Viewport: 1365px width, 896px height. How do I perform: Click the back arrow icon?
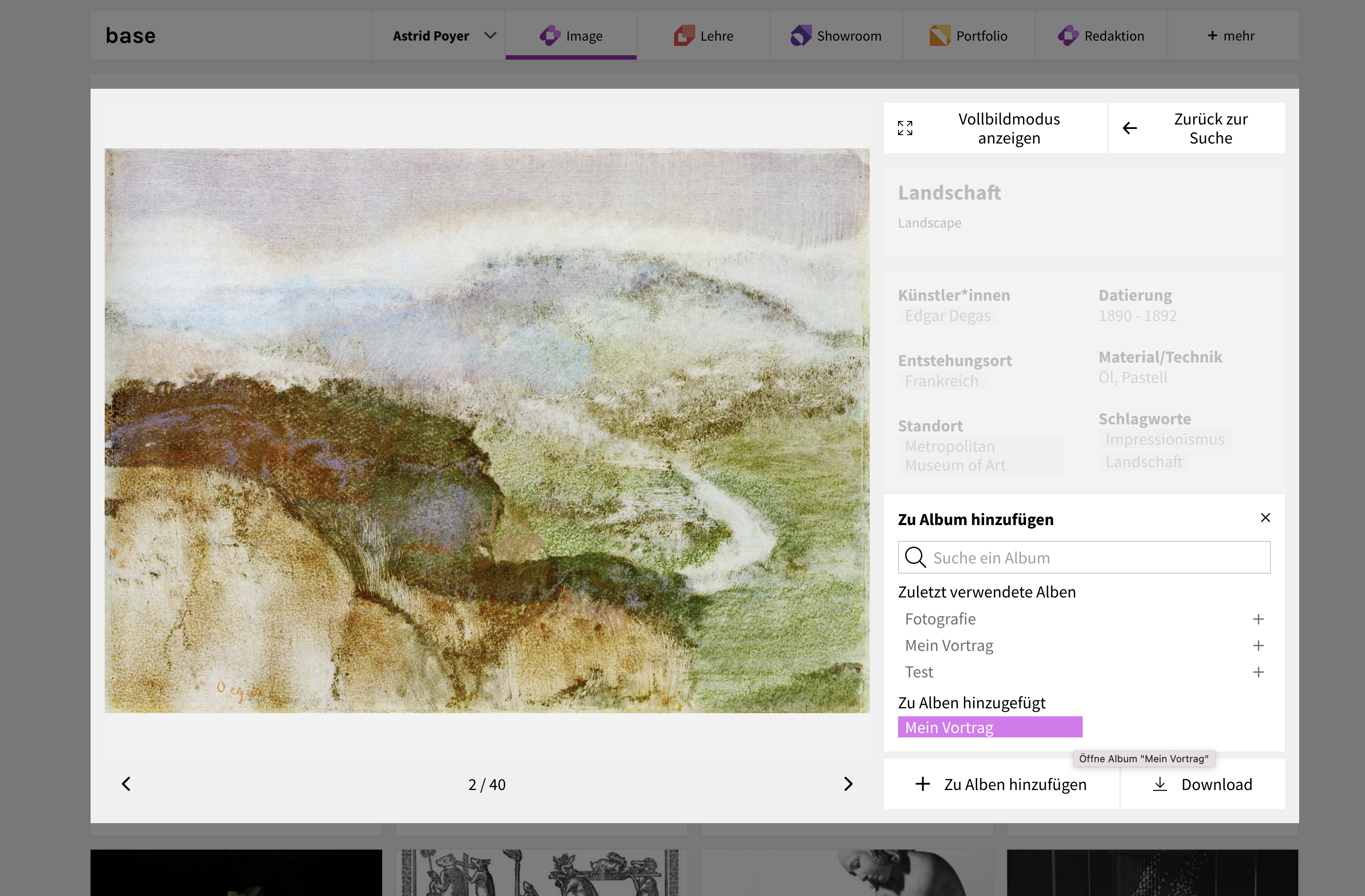[x=1130, y=128]
